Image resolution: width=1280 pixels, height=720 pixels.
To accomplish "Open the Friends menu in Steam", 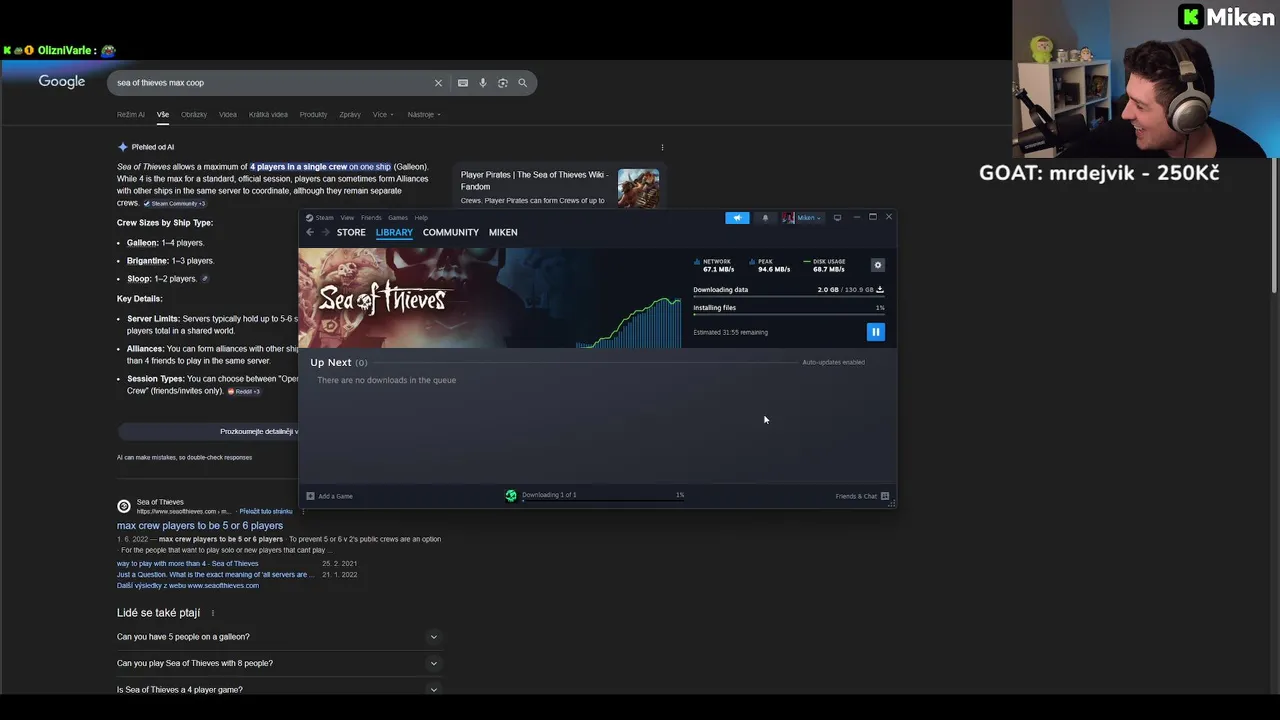I will point(371,218).
